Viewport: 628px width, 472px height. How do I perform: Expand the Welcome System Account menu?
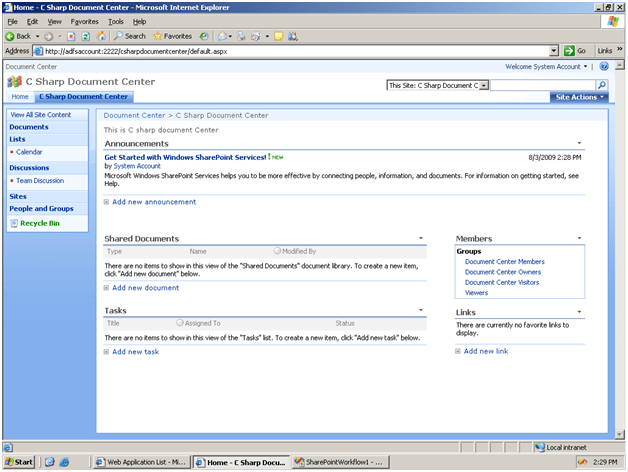547,67
